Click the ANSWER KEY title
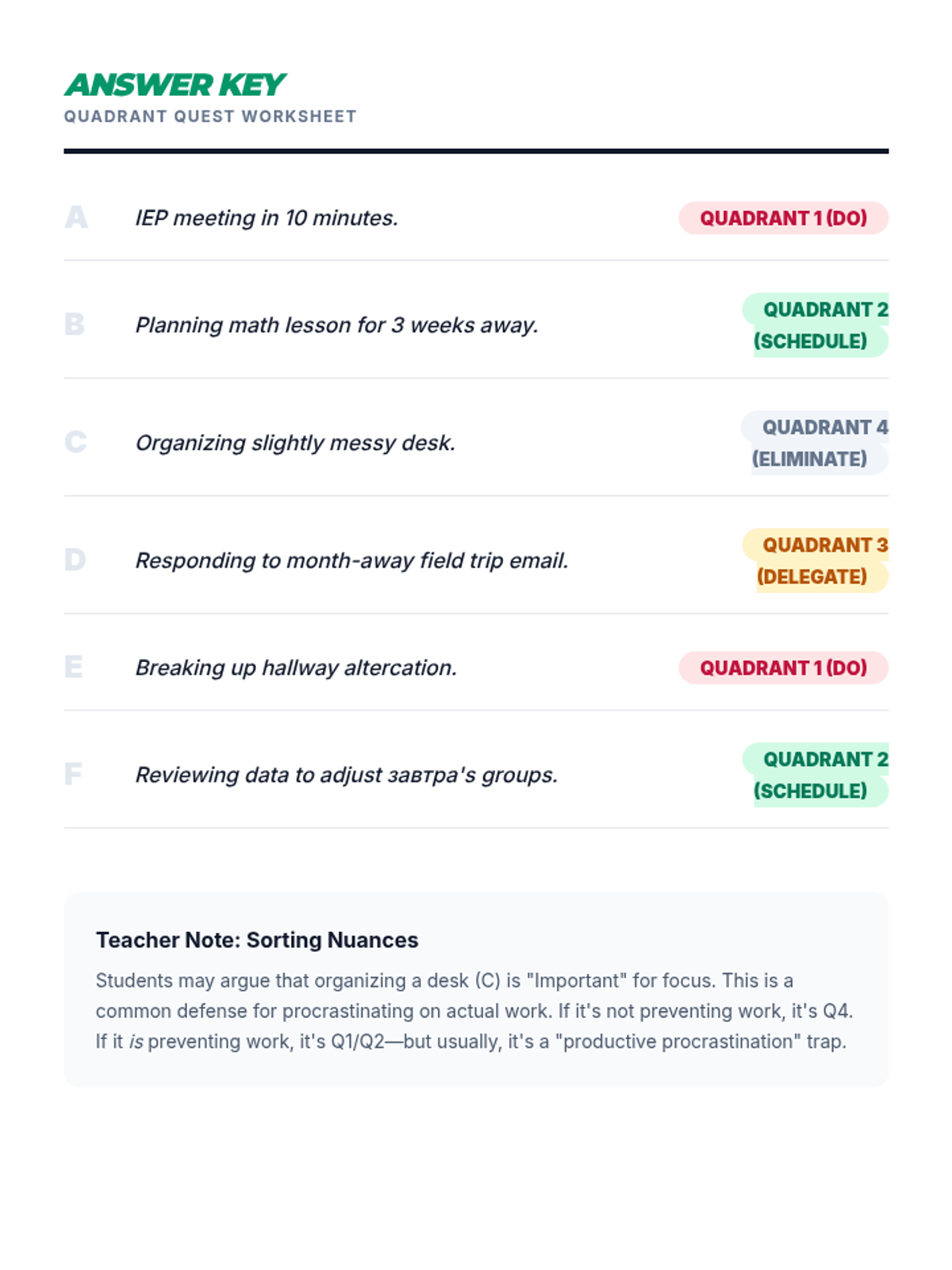 point(175,84)
